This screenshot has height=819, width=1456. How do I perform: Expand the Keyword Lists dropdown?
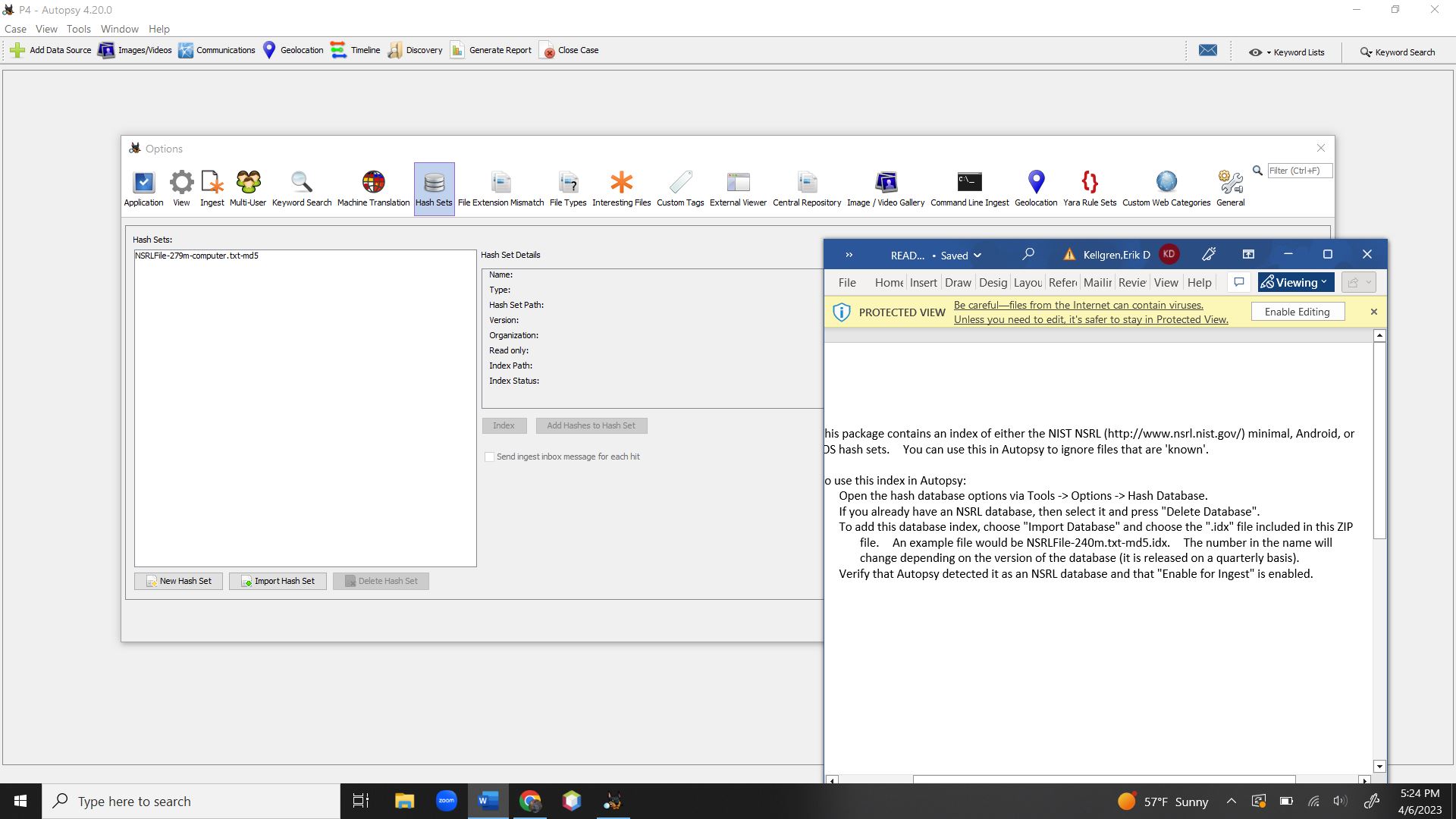1286,52
